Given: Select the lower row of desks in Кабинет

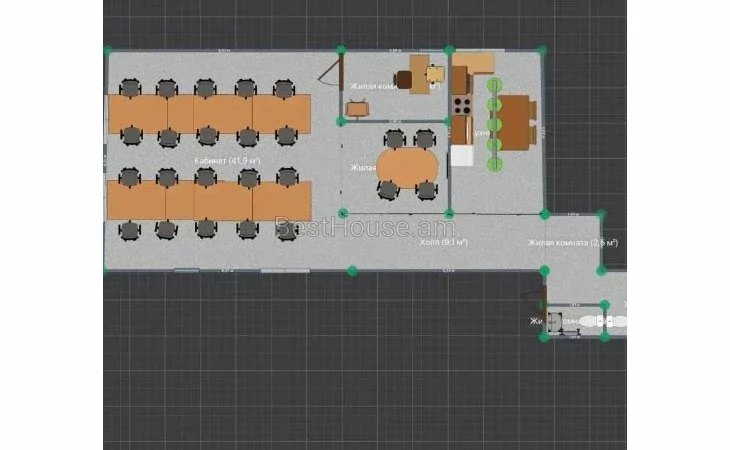Looking at the screenshot, I should (x=208, y=200).
